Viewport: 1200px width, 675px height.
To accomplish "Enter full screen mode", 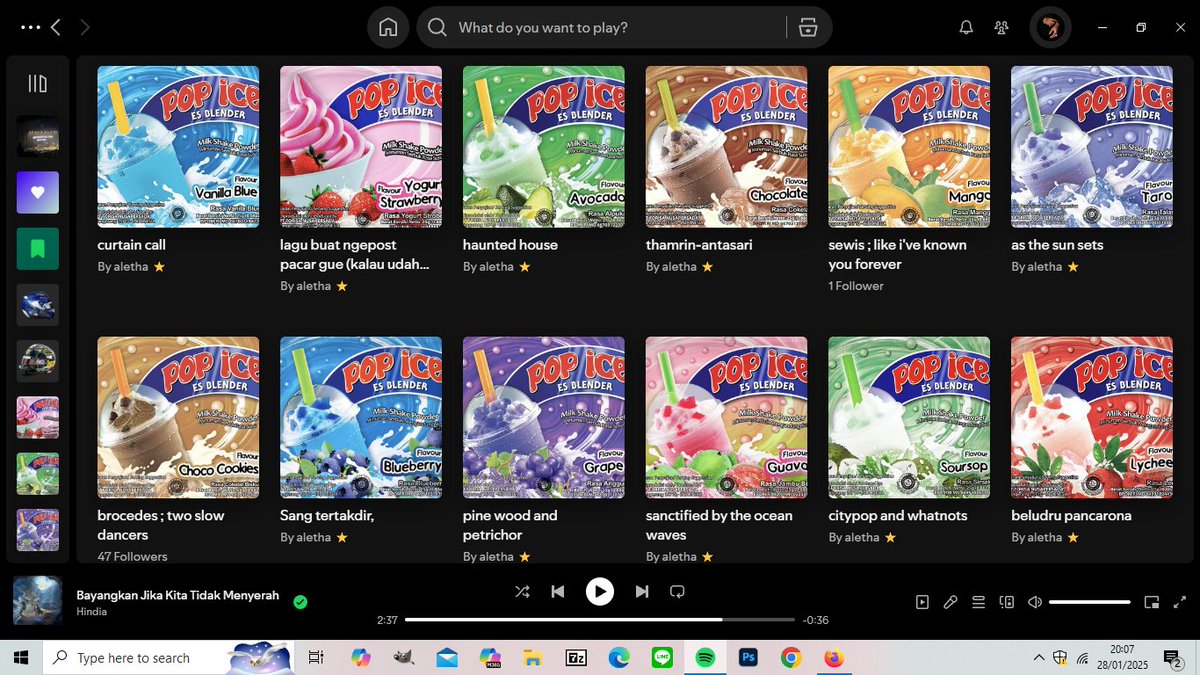I will pyautogui.click(x=1180, y=602).
